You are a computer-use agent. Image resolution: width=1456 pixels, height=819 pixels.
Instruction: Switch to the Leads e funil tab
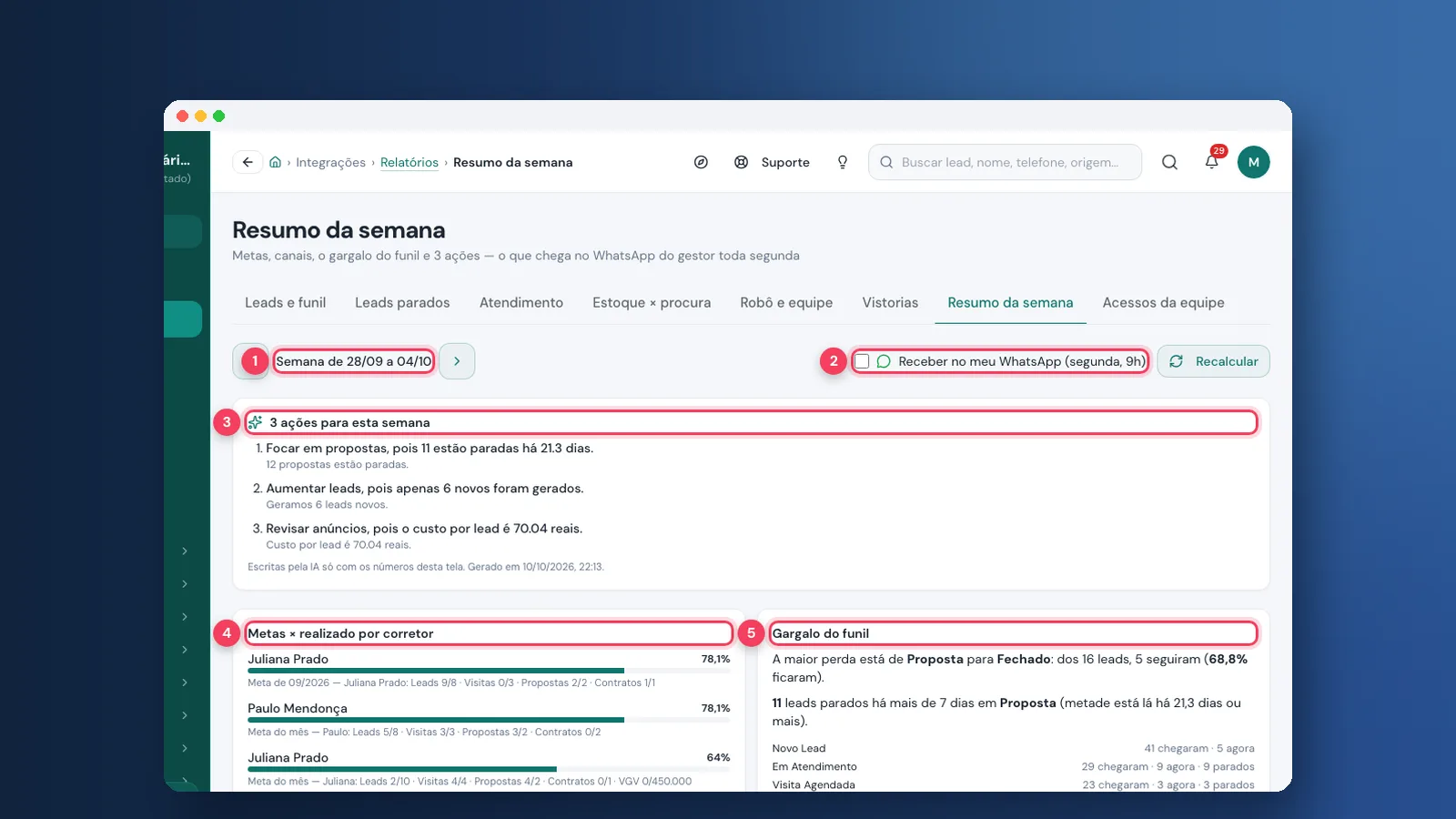point(285,303)
